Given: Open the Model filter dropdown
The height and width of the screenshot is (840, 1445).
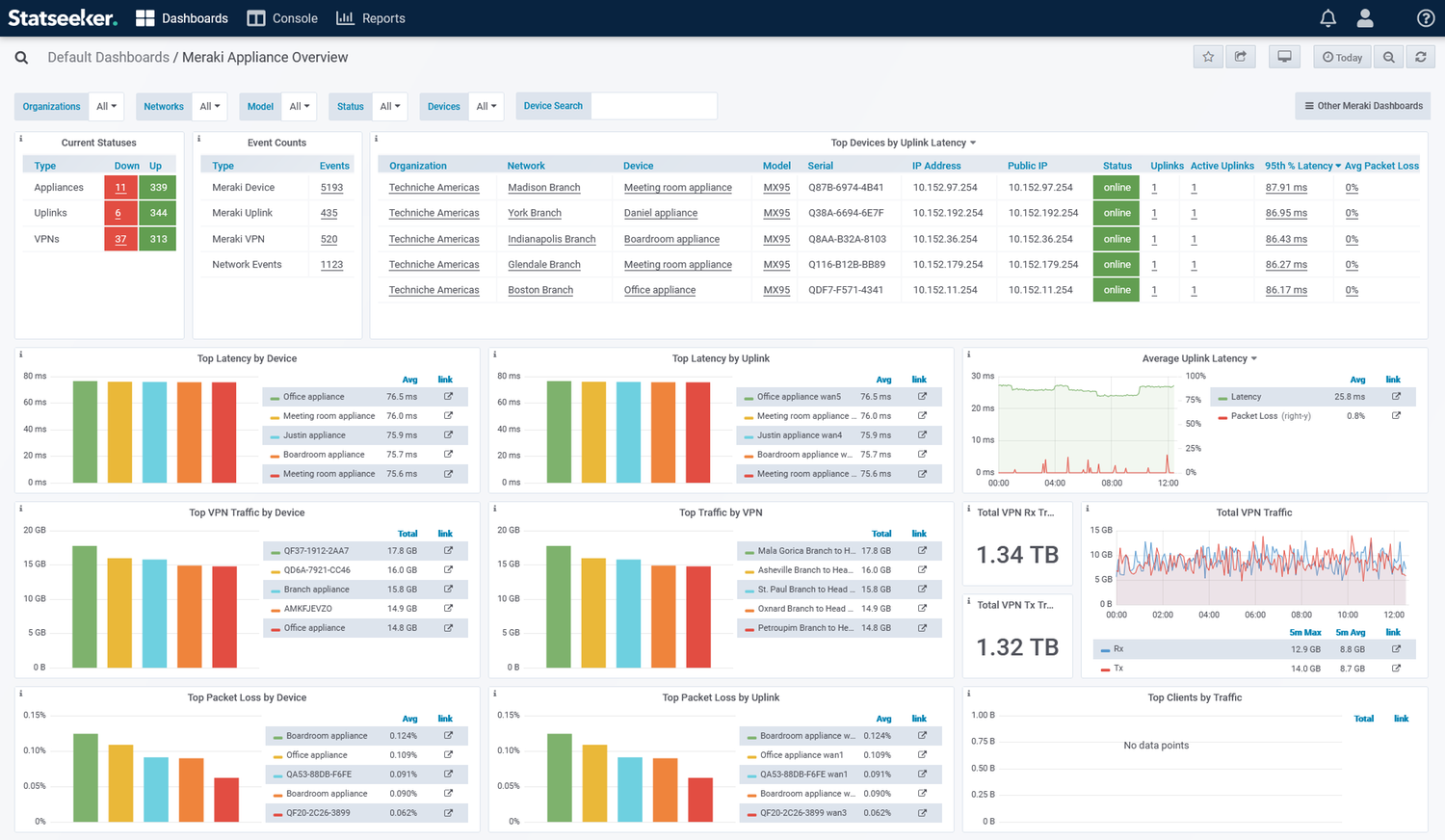Looking at the screenshot, I should pos(300,106).
